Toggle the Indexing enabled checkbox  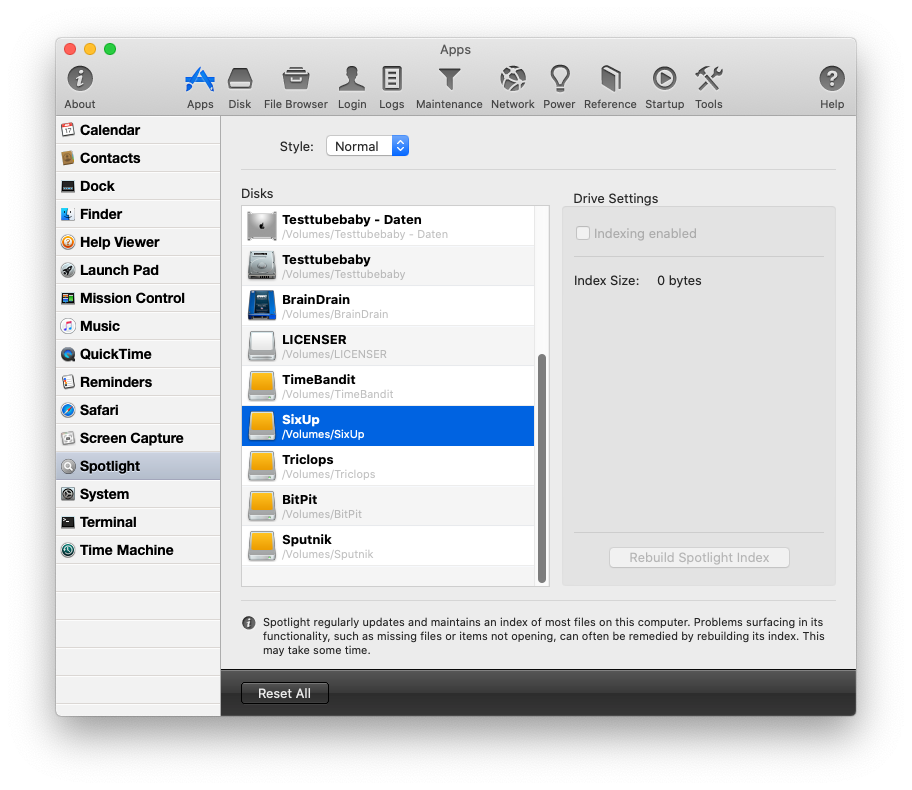(583, 233)
